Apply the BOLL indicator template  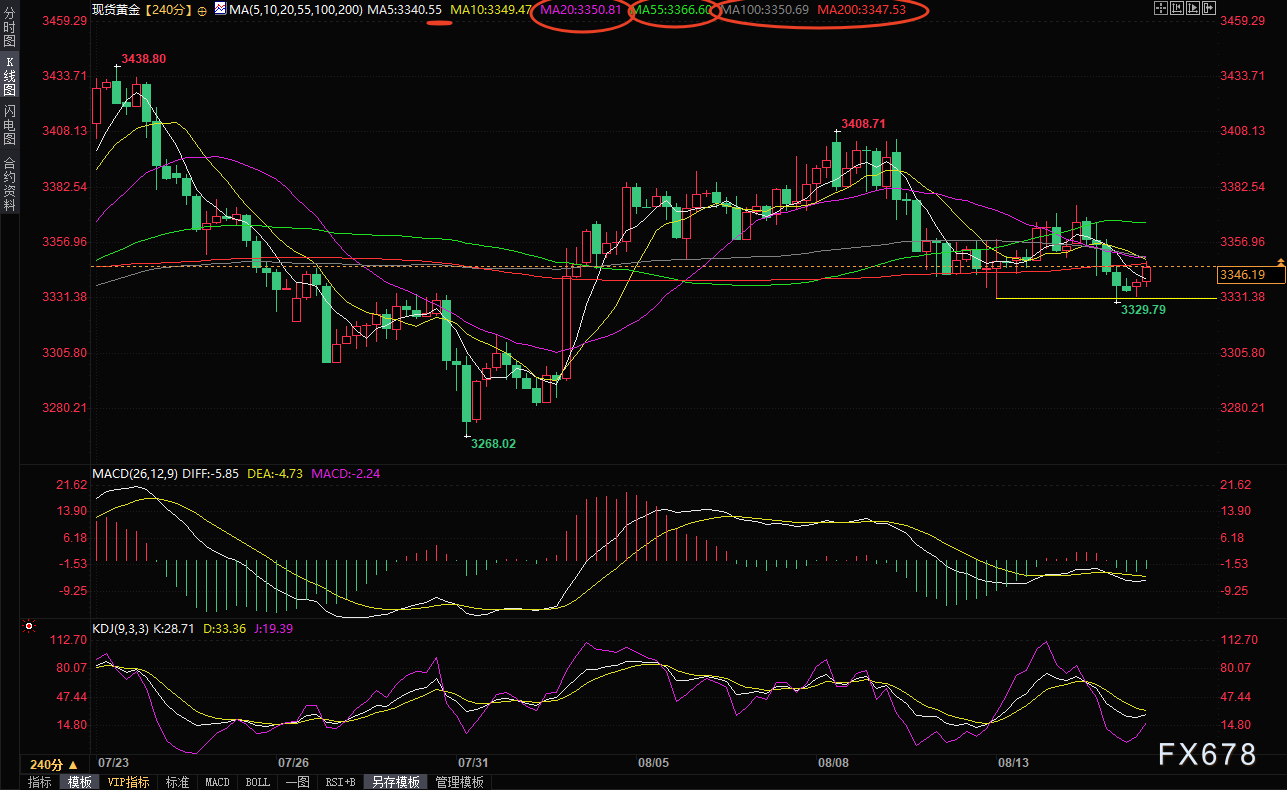(257, 782)
